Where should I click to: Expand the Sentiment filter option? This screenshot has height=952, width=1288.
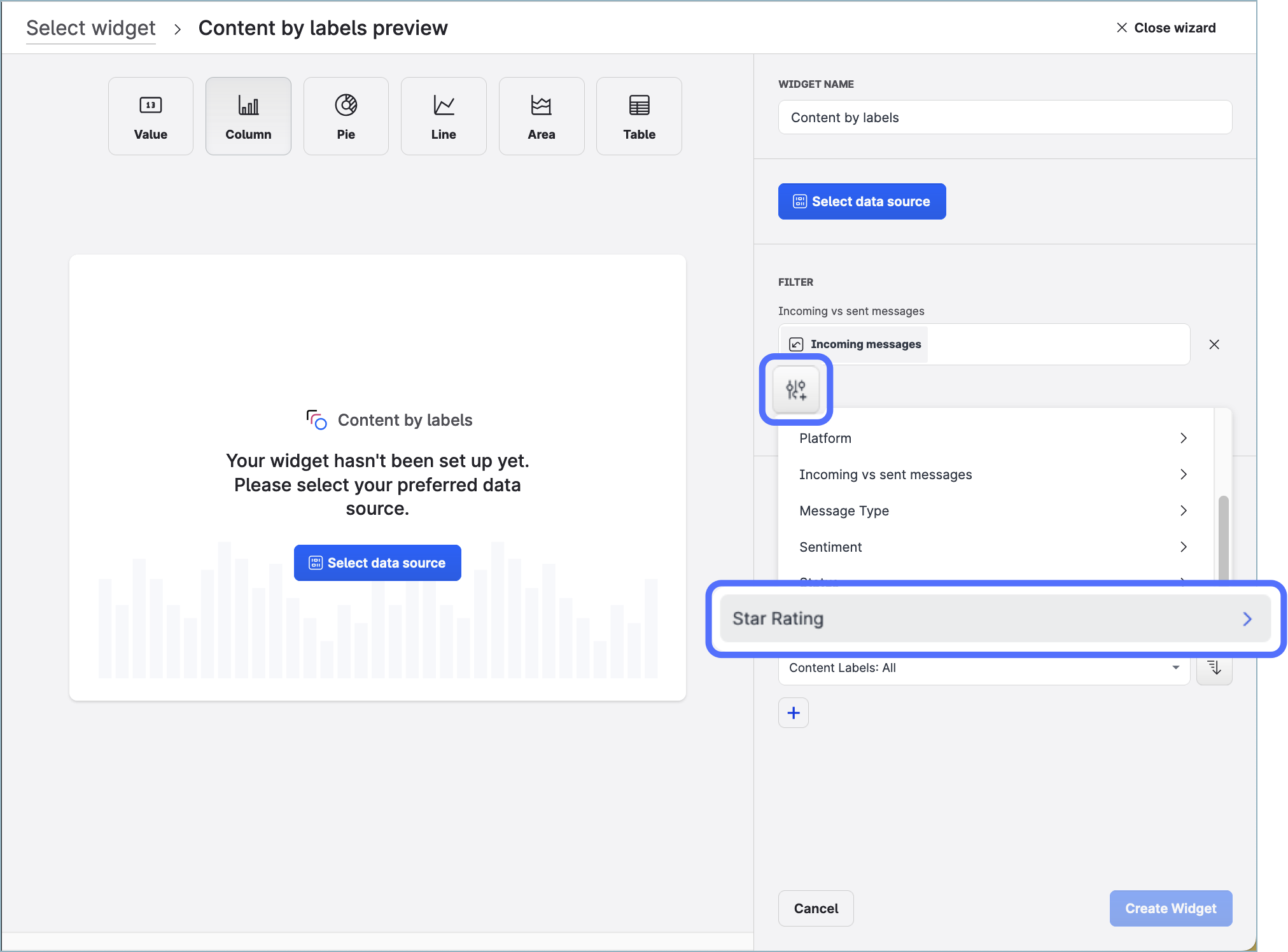991,547
